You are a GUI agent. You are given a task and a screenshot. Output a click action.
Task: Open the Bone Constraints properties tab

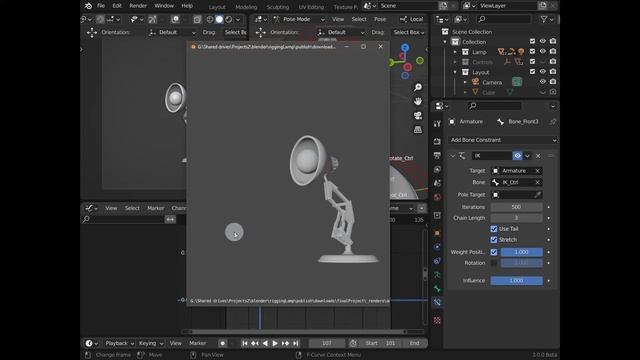[437, 302]
